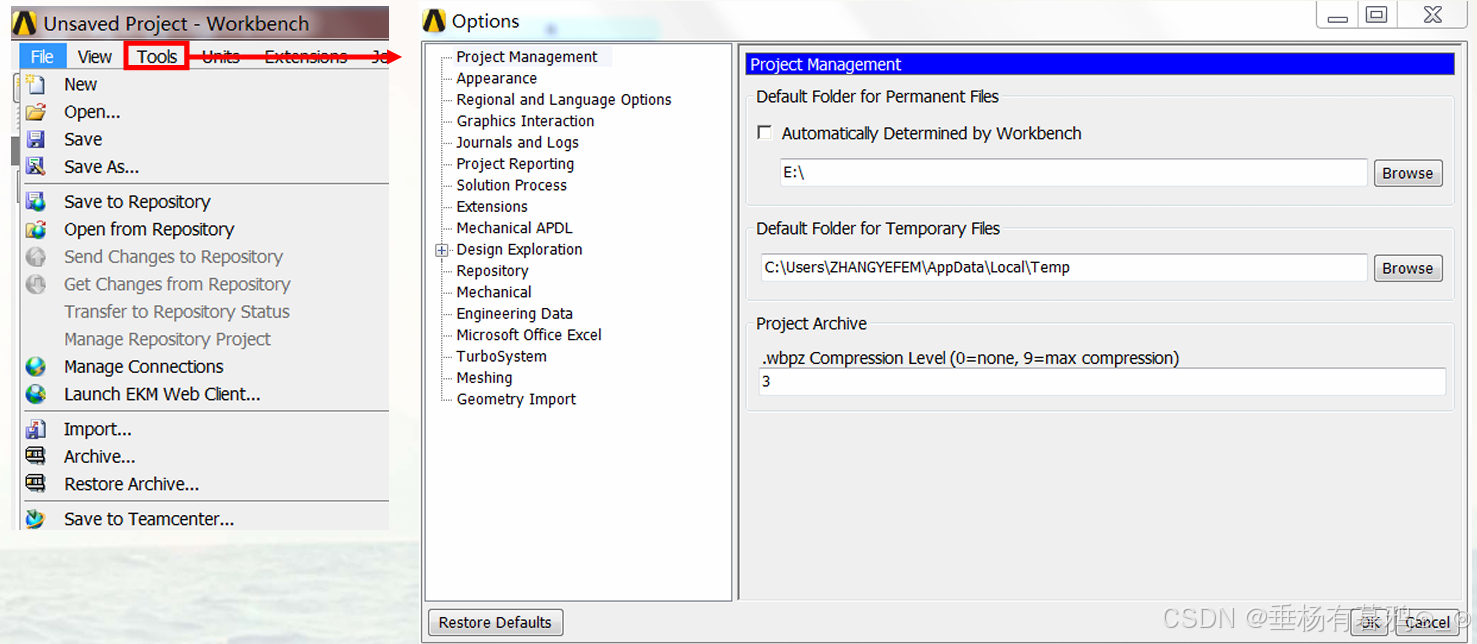Select Journals and Logs in options tree
The image size is (1477, 644).
pyautogui.click(x=518, y=143)
